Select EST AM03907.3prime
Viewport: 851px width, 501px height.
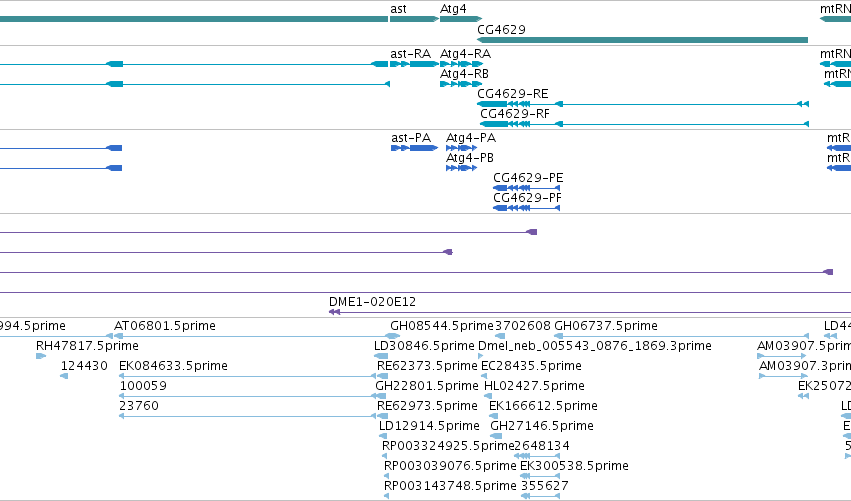tap(805, 366)
